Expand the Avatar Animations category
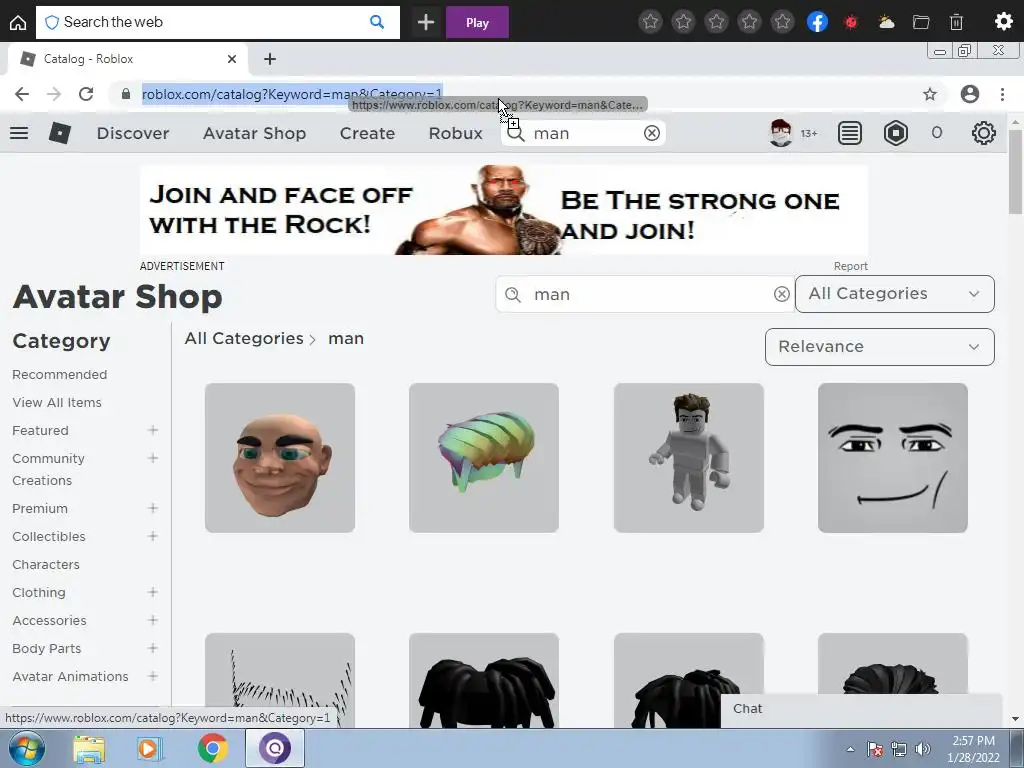This screenshot has width=1024, height=768. click(x=153, y=677)
